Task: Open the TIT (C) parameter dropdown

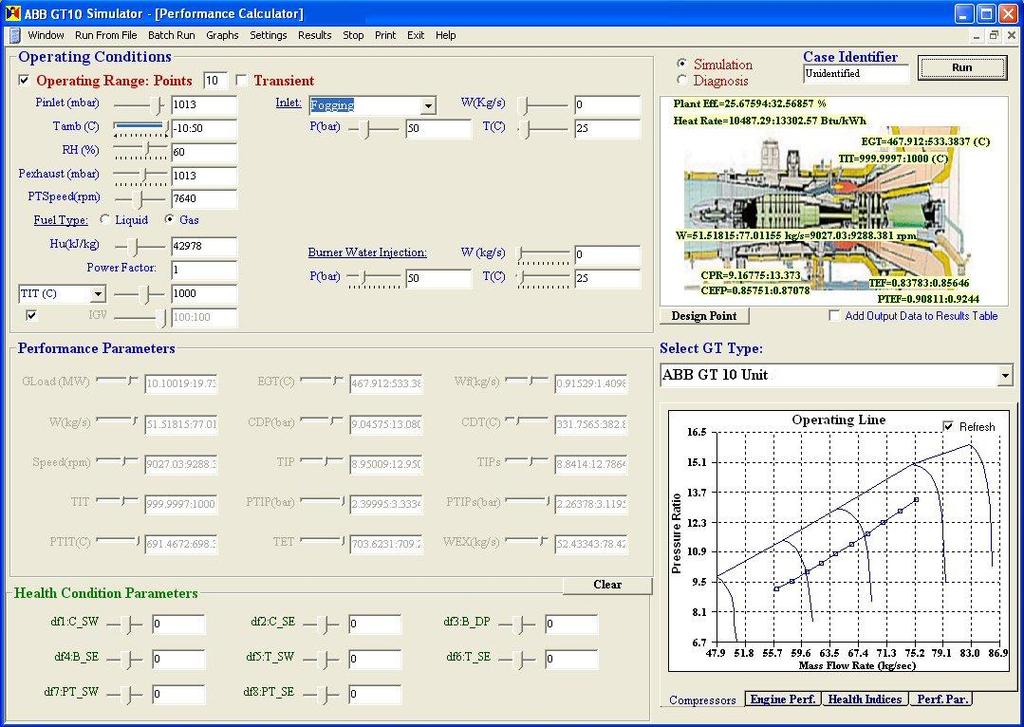Action: [x=98, y=294]
